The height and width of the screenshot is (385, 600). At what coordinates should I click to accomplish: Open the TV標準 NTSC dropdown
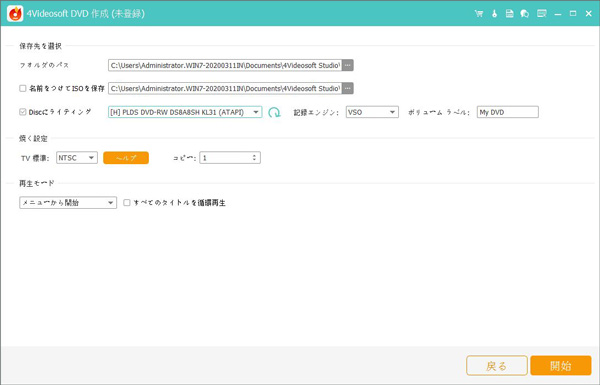point(77,158)
